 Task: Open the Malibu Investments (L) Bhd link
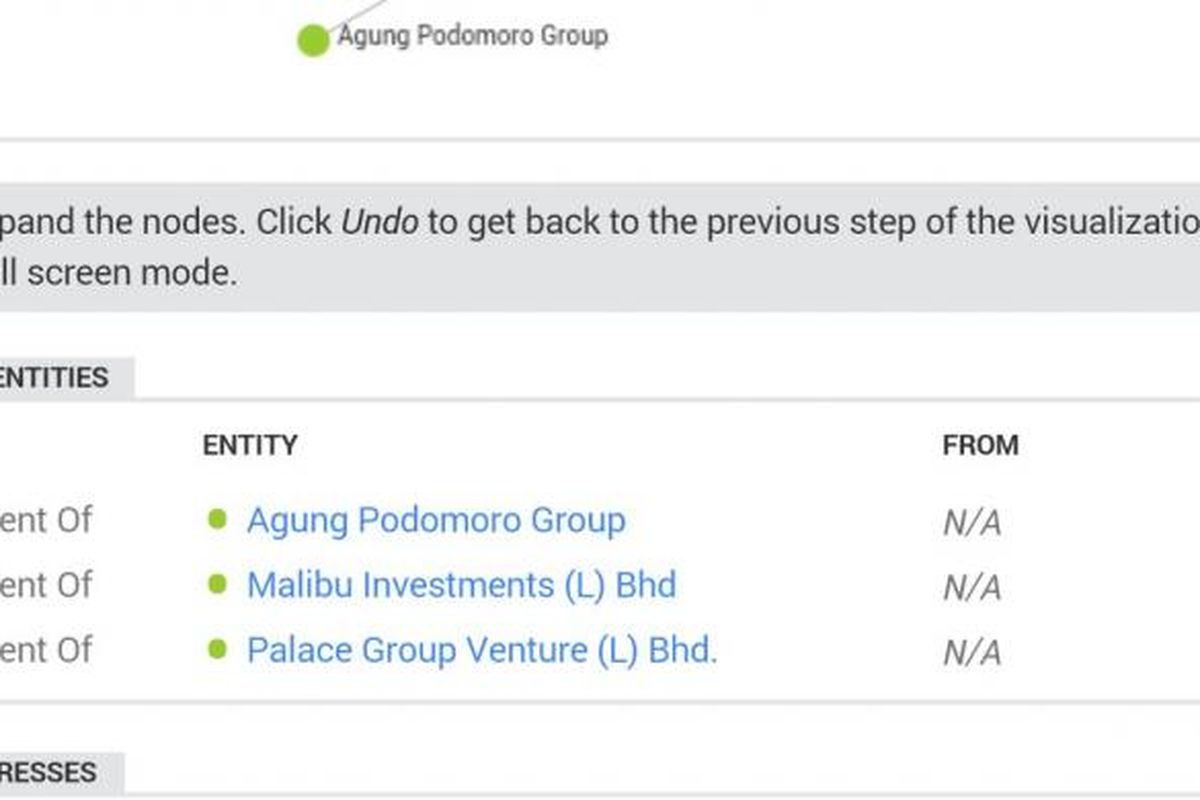pos(461,585)
